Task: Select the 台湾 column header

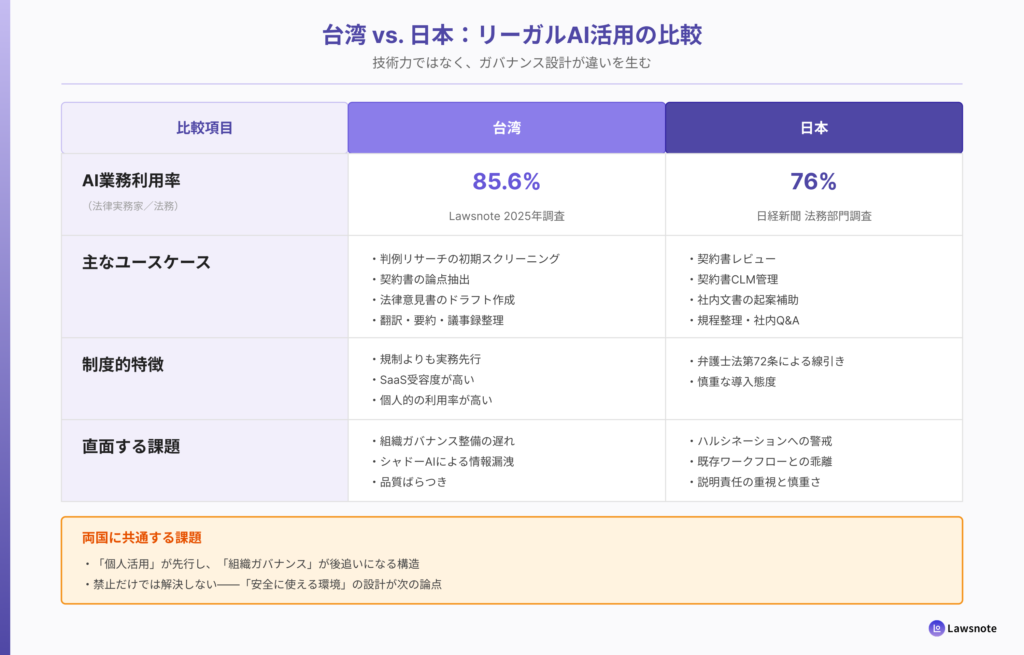Action: (x=507, y=128)
